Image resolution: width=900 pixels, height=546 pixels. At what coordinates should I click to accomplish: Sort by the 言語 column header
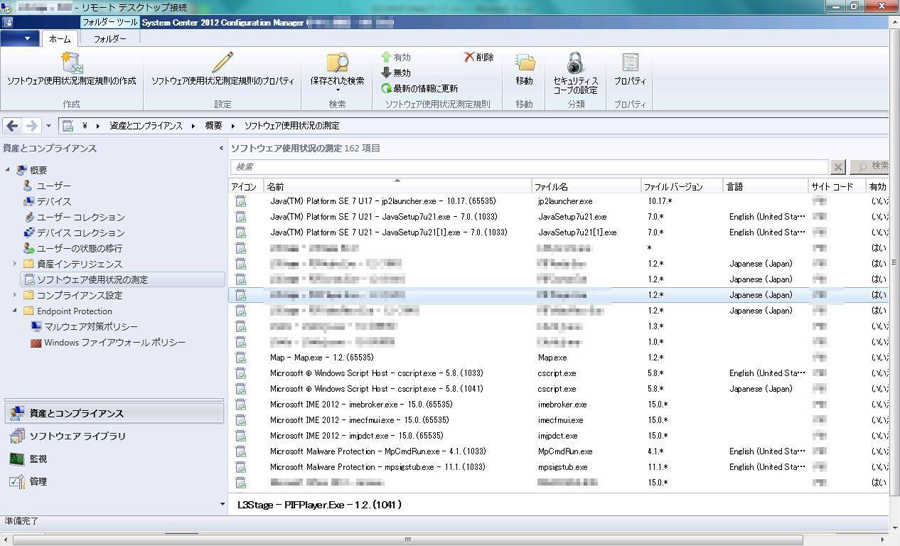(765, 187)
